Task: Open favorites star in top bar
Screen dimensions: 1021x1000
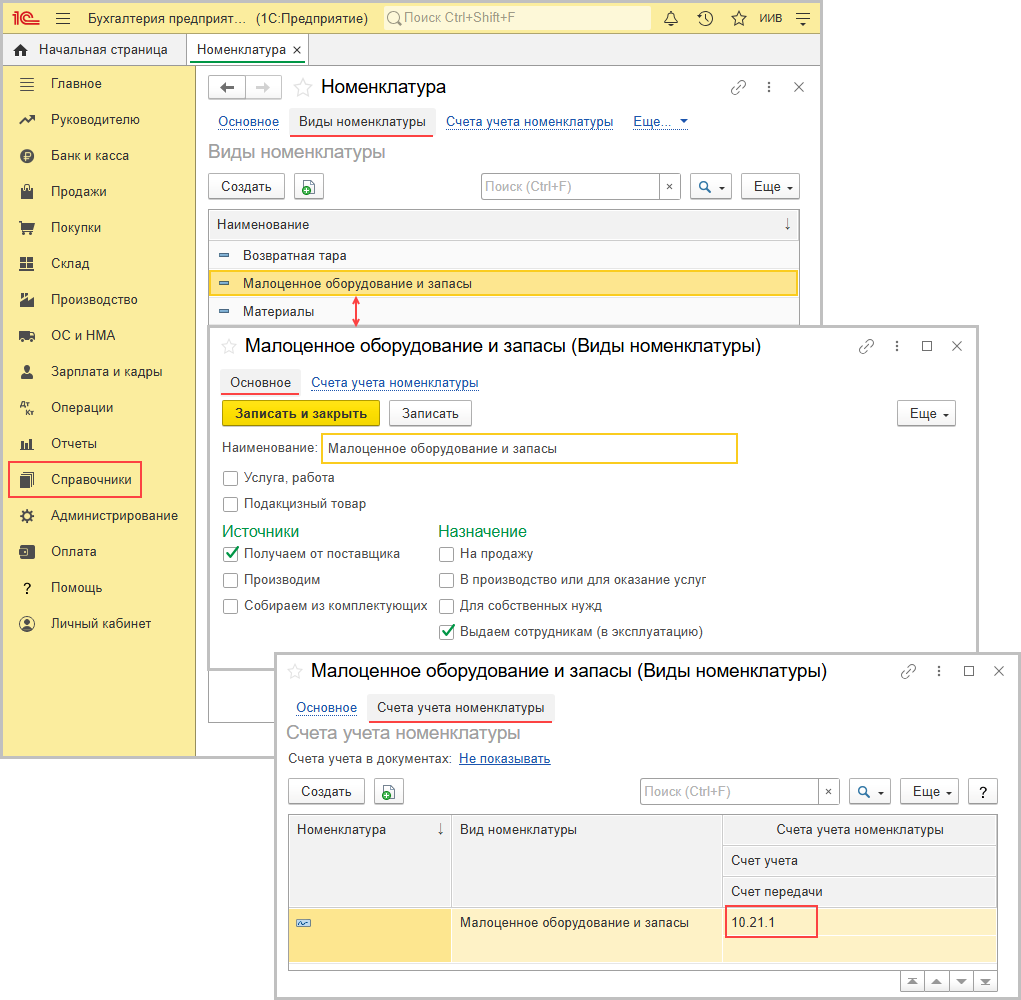Action: point(738,18)
